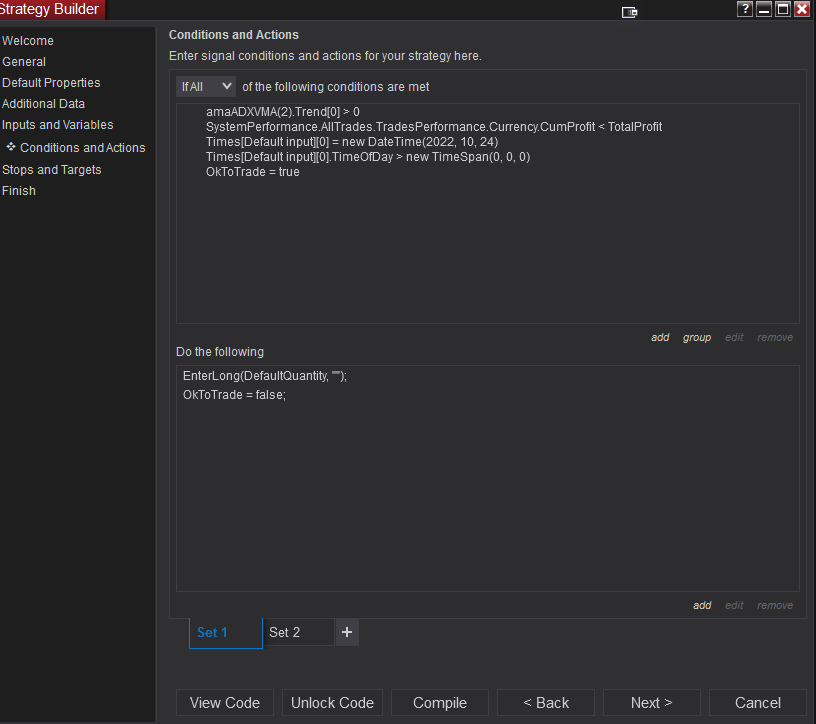Select the OkToTrade = true condition
816x724 pixels.
pos(252,172)
